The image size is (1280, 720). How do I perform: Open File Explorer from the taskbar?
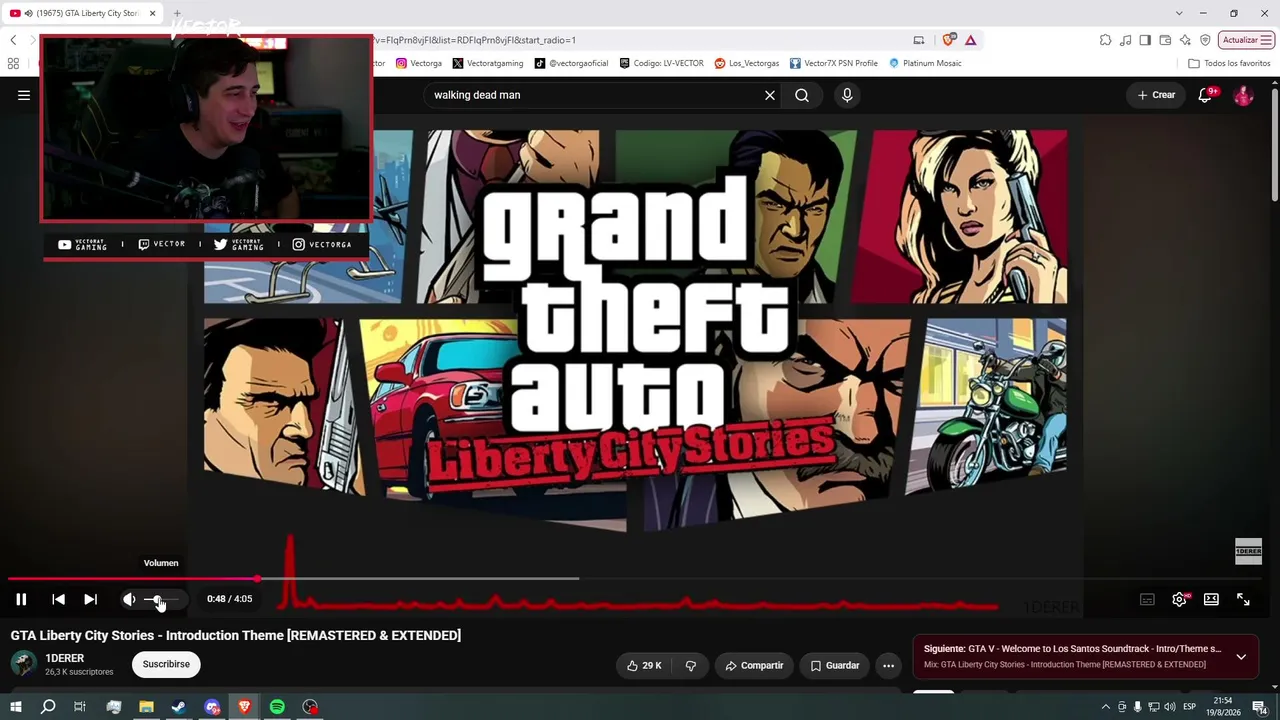coord(146,707)
